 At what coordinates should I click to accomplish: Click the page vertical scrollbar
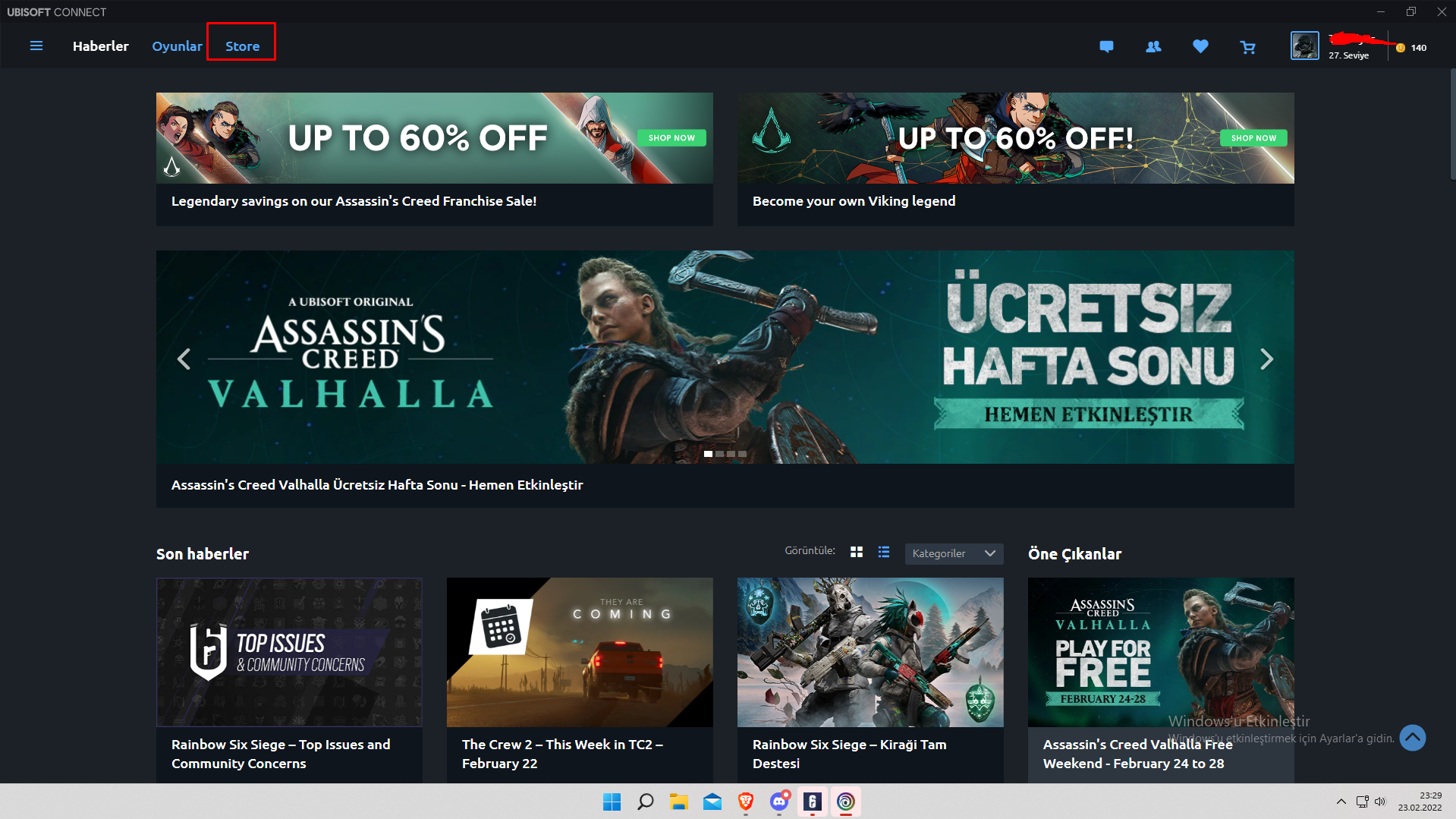(1452, 124)
